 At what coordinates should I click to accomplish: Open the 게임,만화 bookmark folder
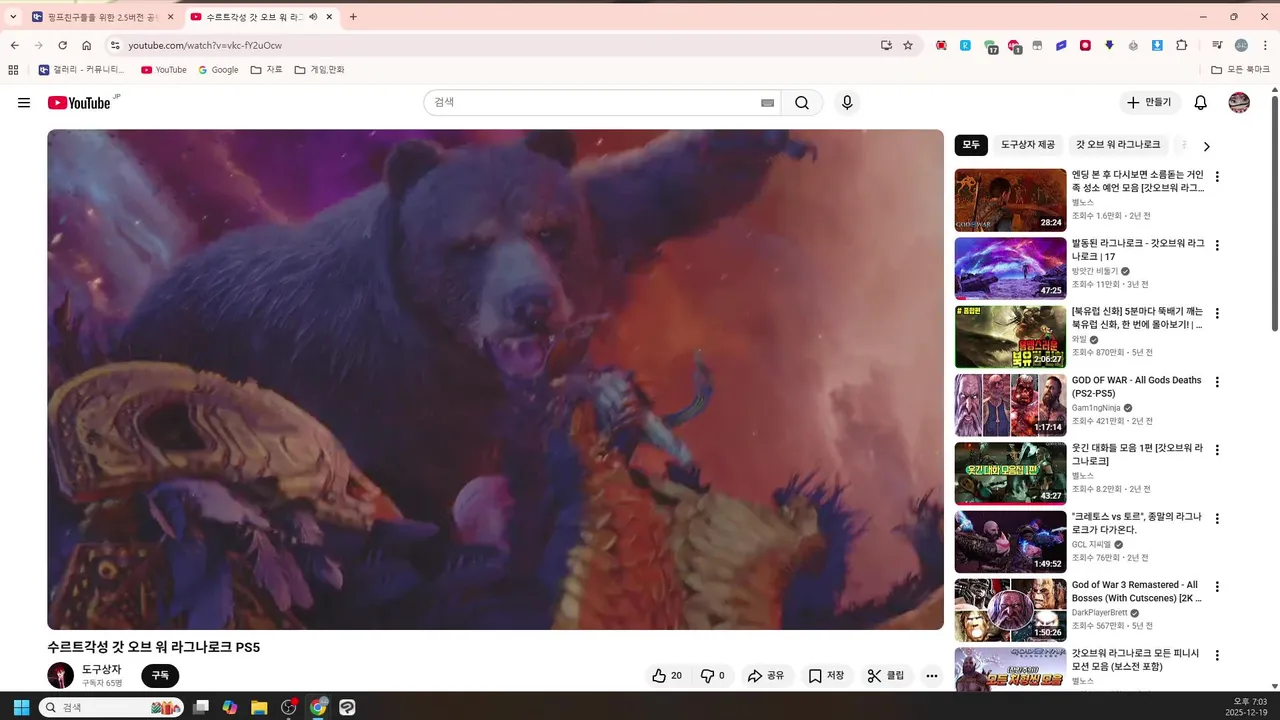point(320,70)
